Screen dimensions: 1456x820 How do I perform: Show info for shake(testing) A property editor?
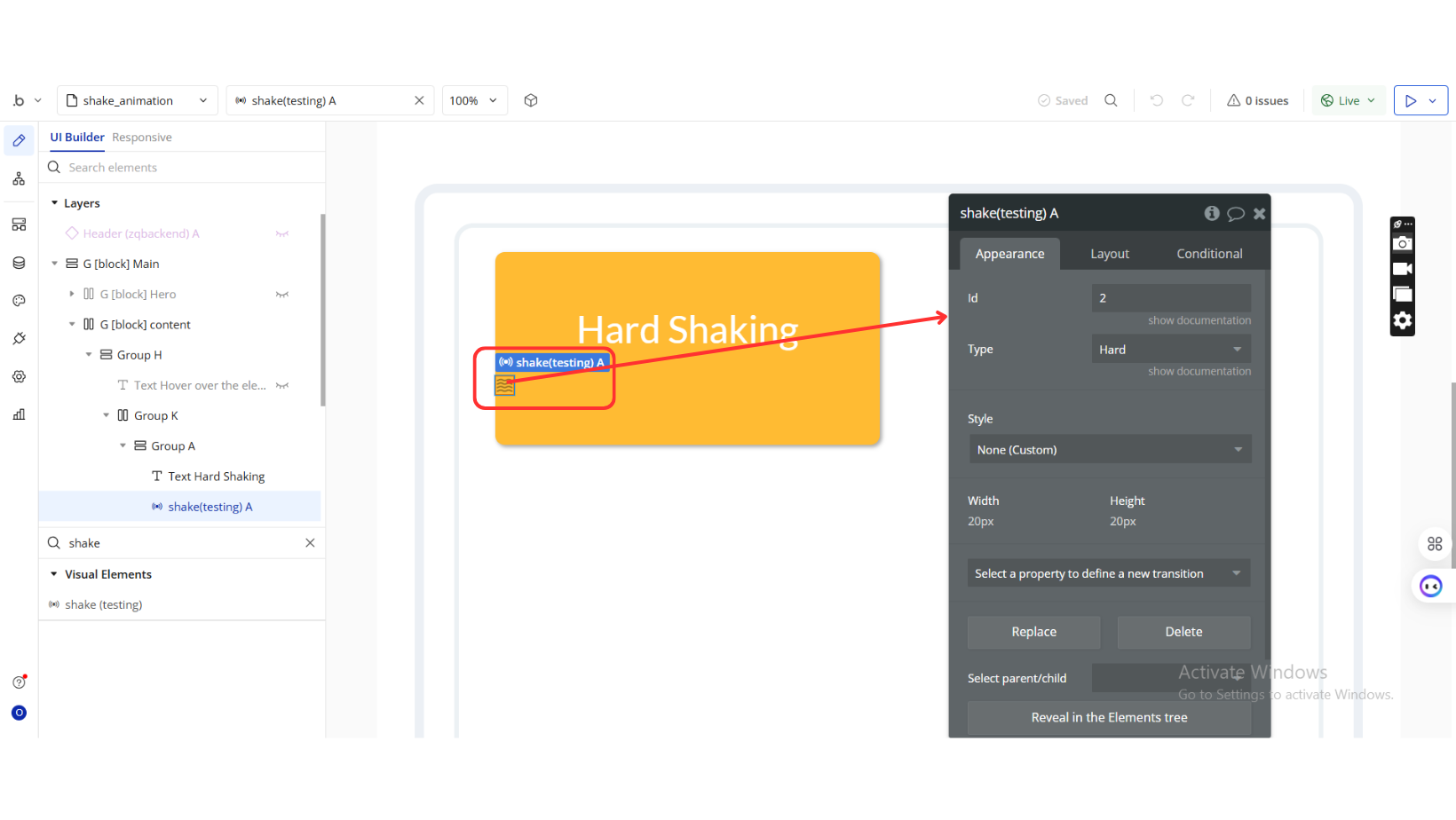click(x=1211, y=213)
